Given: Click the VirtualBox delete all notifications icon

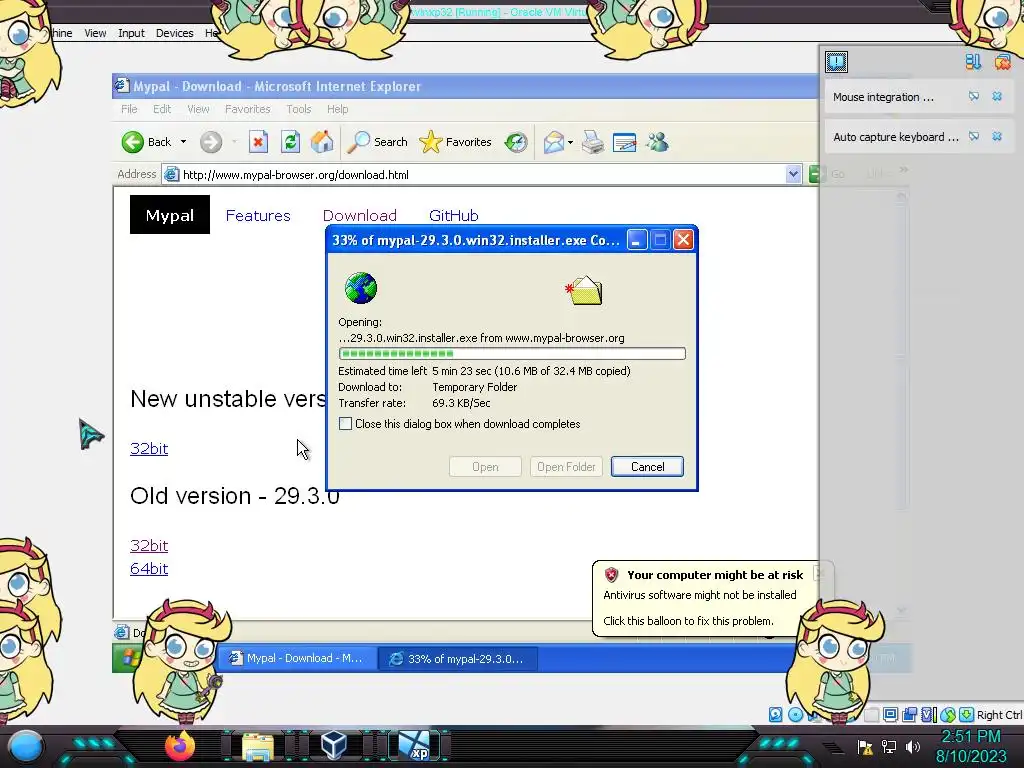Looking at the screenshot, I should coord(1002,62).
